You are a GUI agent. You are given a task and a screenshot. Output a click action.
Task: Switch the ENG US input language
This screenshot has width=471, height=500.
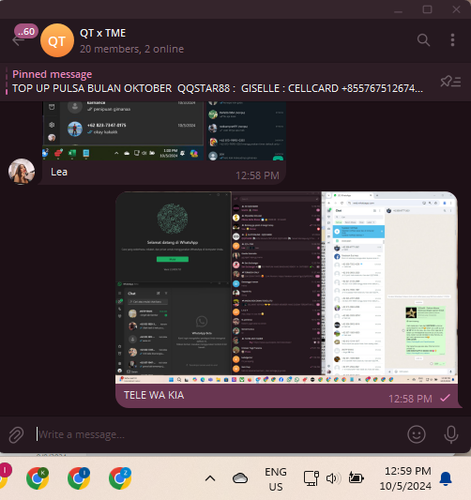click(x=276, y=479)
